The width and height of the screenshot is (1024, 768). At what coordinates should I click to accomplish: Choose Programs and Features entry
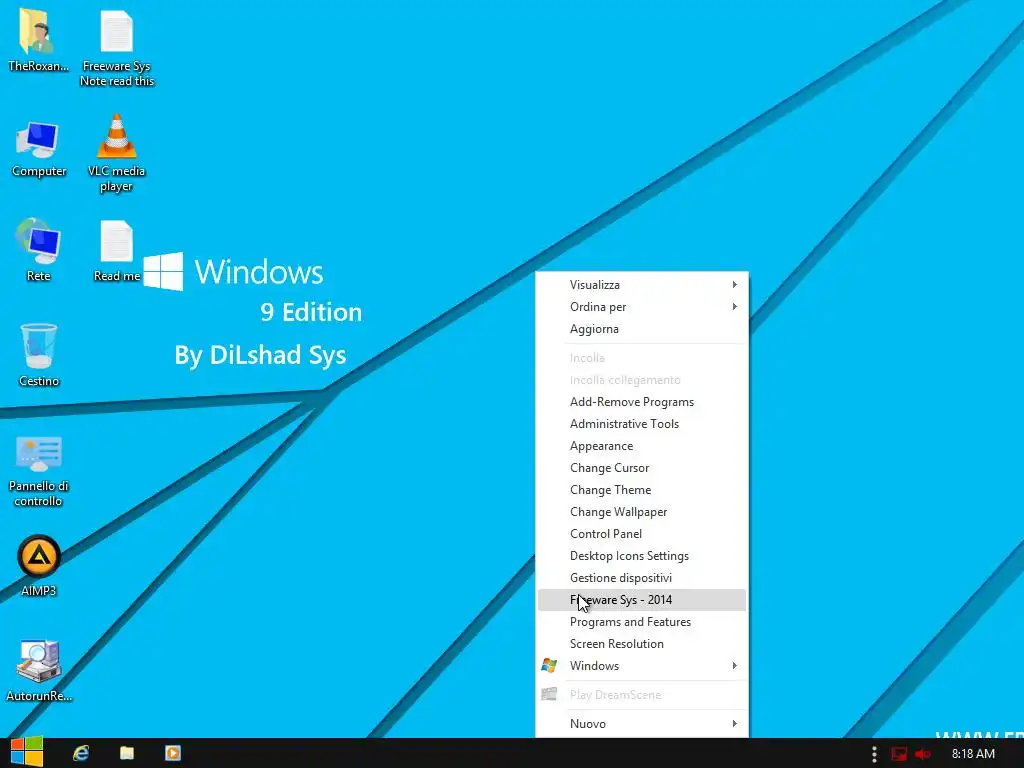pyautogui.click(x=642, y=622)
